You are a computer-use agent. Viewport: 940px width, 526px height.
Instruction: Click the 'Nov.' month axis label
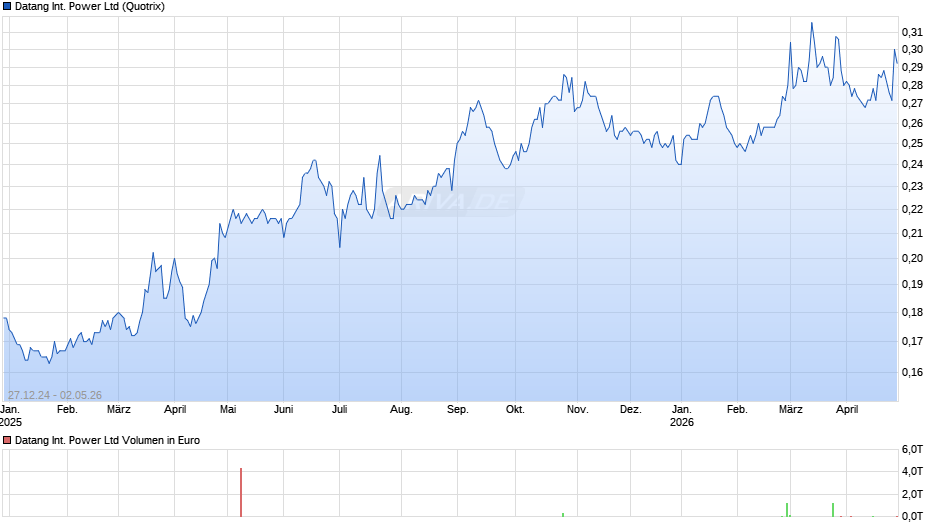pos(577,410)
